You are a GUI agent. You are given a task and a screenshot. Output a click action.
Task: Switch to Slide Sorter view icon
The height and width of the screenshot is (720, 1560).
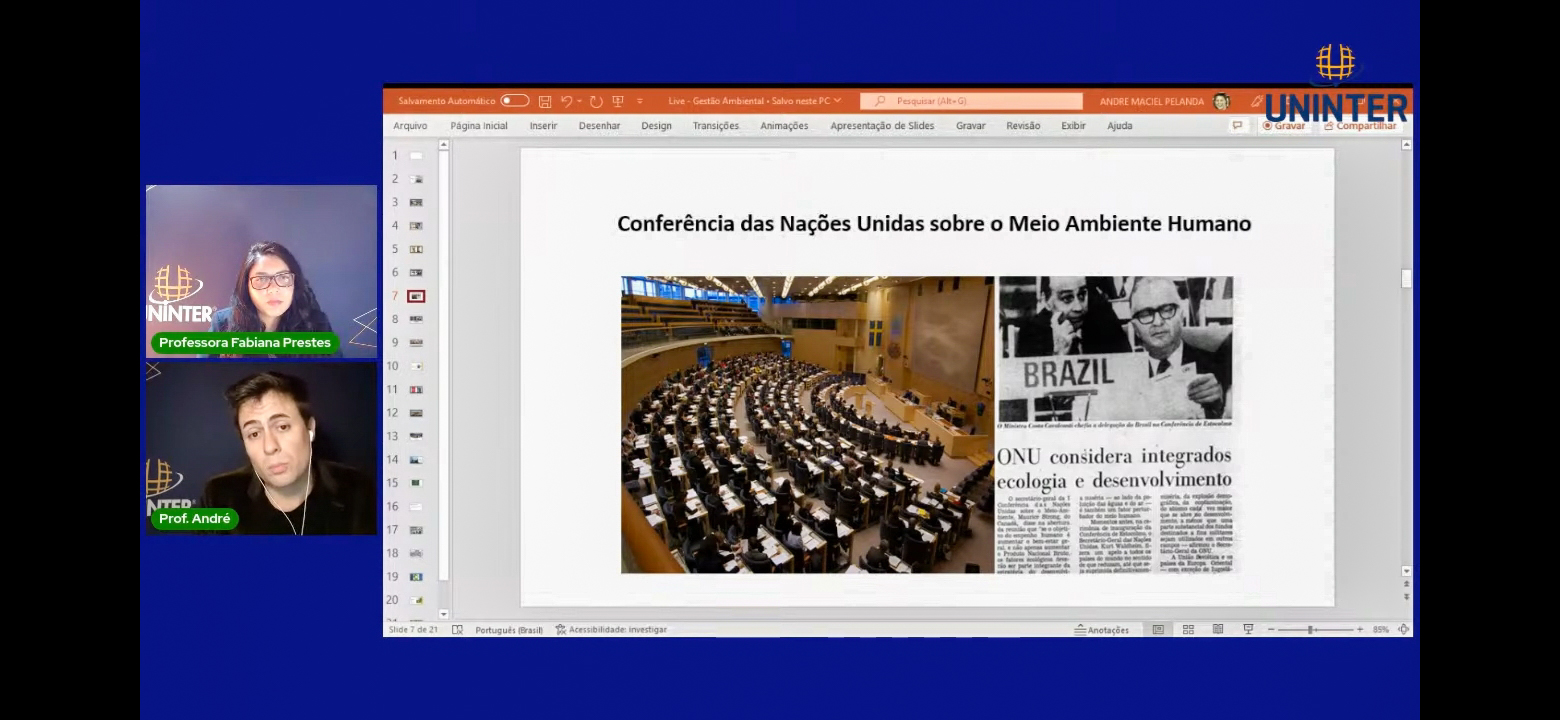click(x=1188, y=630)
